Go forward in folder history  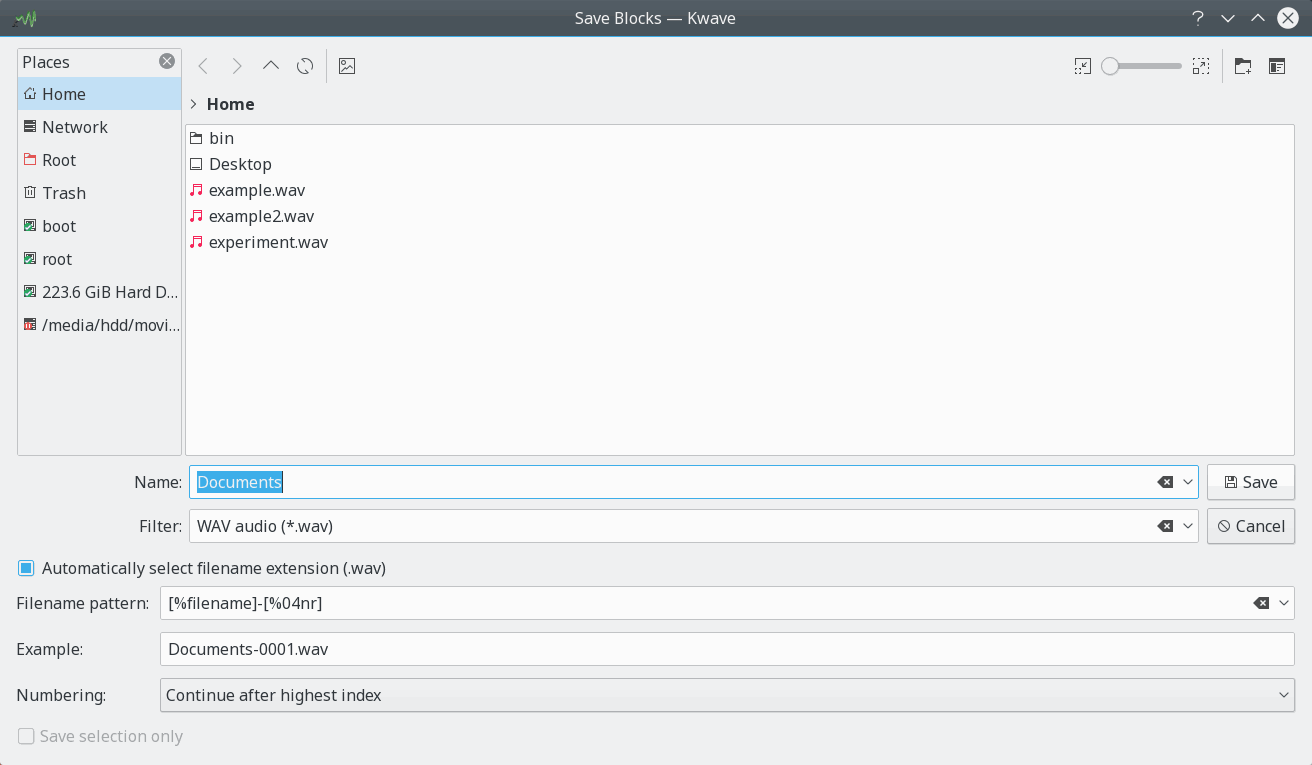(237, 66)
